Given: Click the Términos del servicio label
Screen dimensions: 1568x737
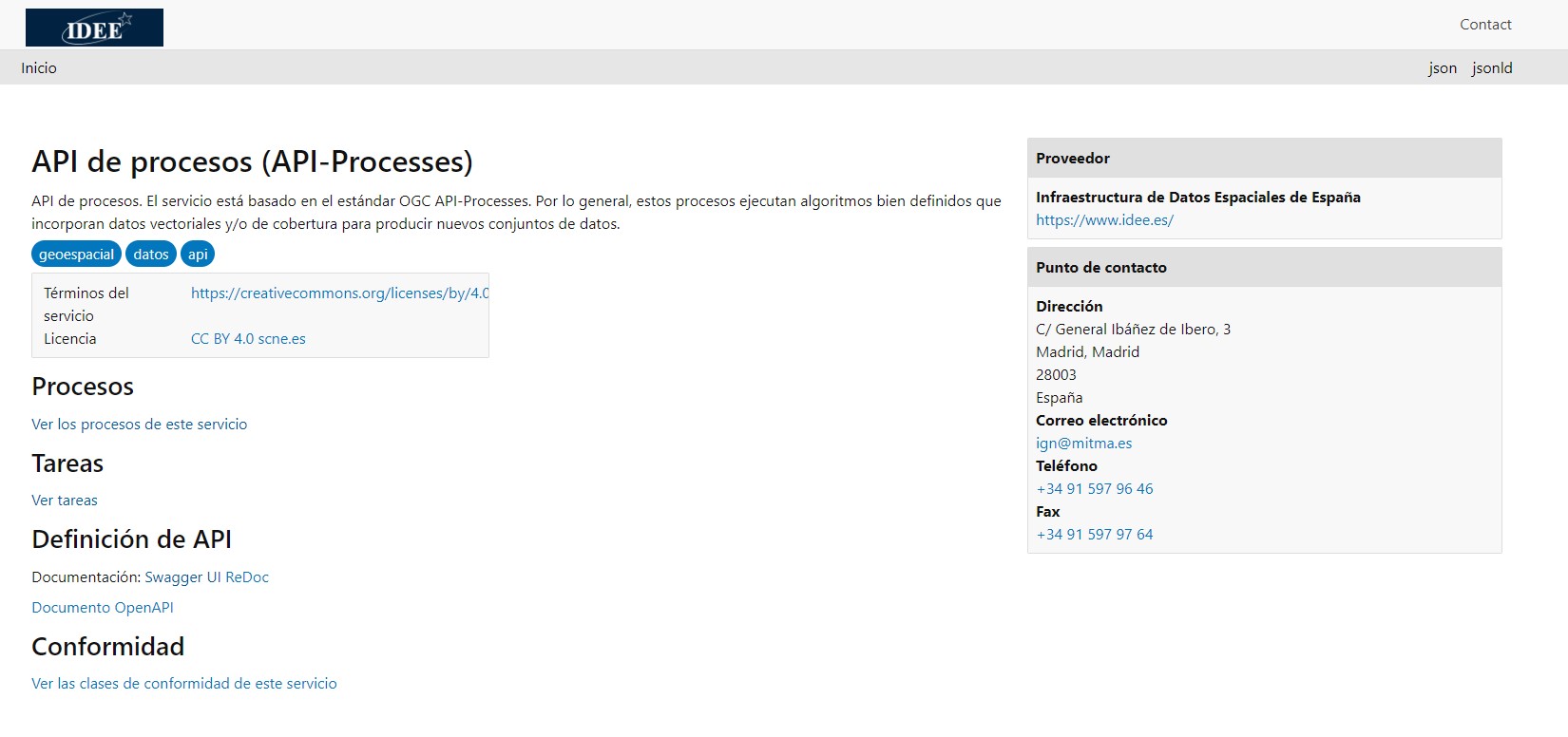Looking at the screenshot, I should [x=86, y=305].
